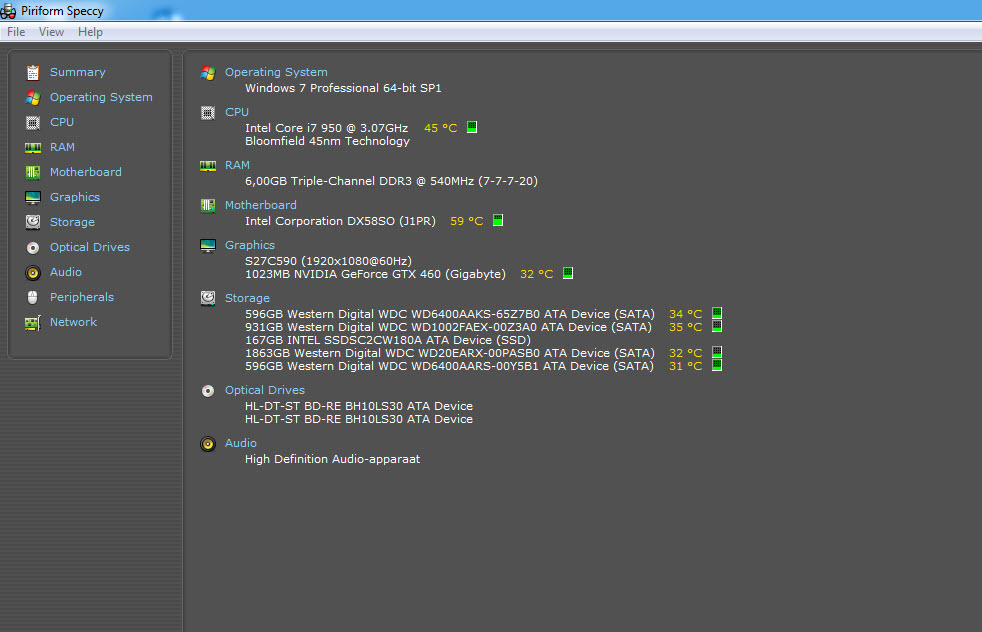Click the Operating System heading link
The image size is (982, 632).
276,72
